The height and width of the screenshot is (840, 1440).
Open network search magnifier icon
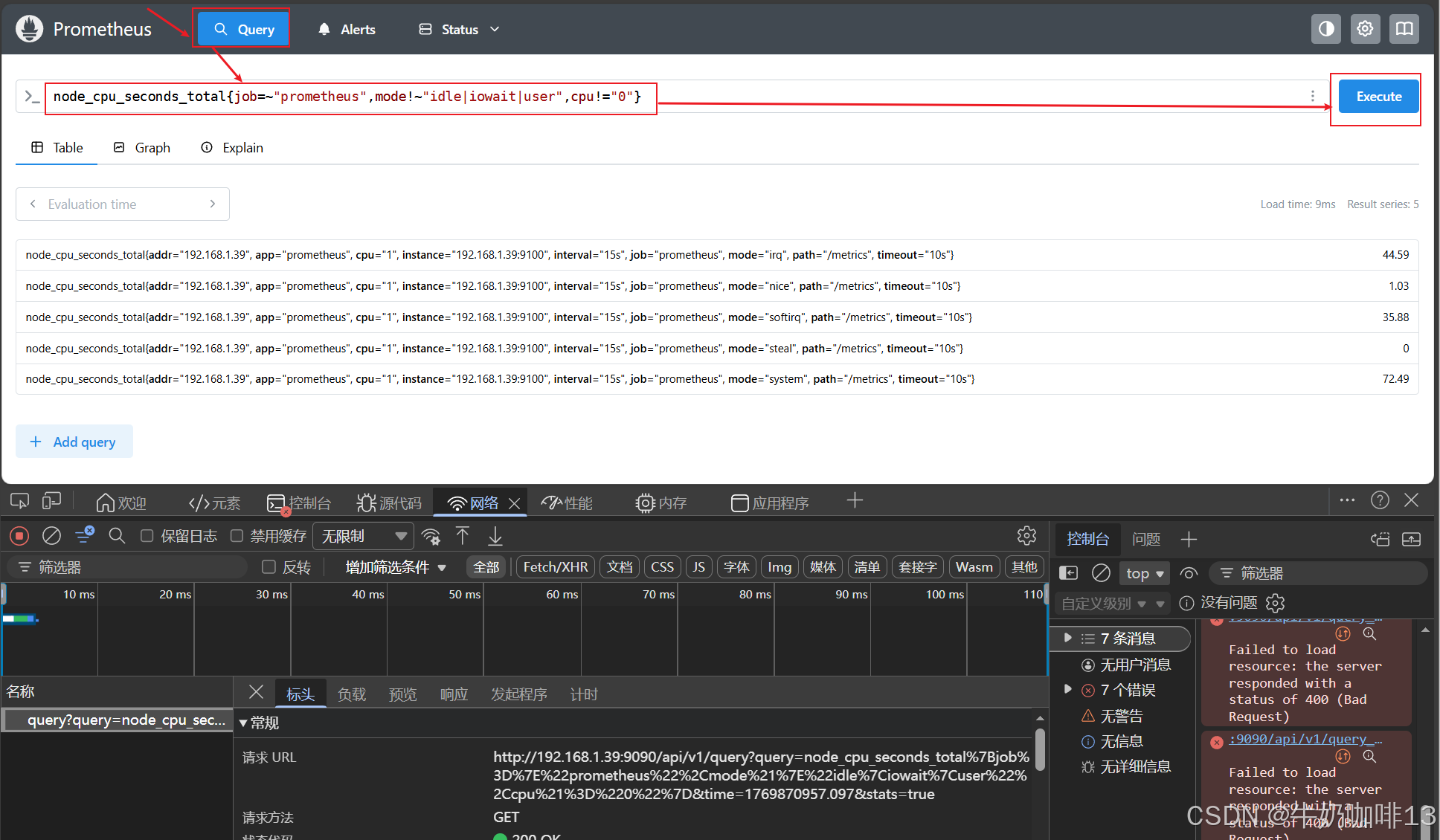[x=117, y=535]
